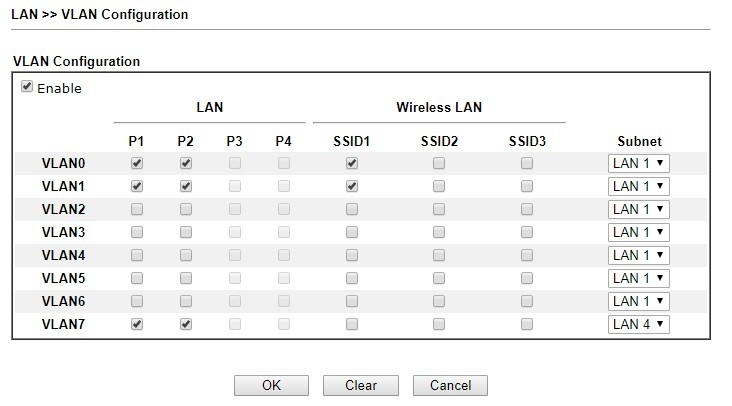
Task: Uncheck P2 for VLAN7
Action: click(x=186, y=324)
